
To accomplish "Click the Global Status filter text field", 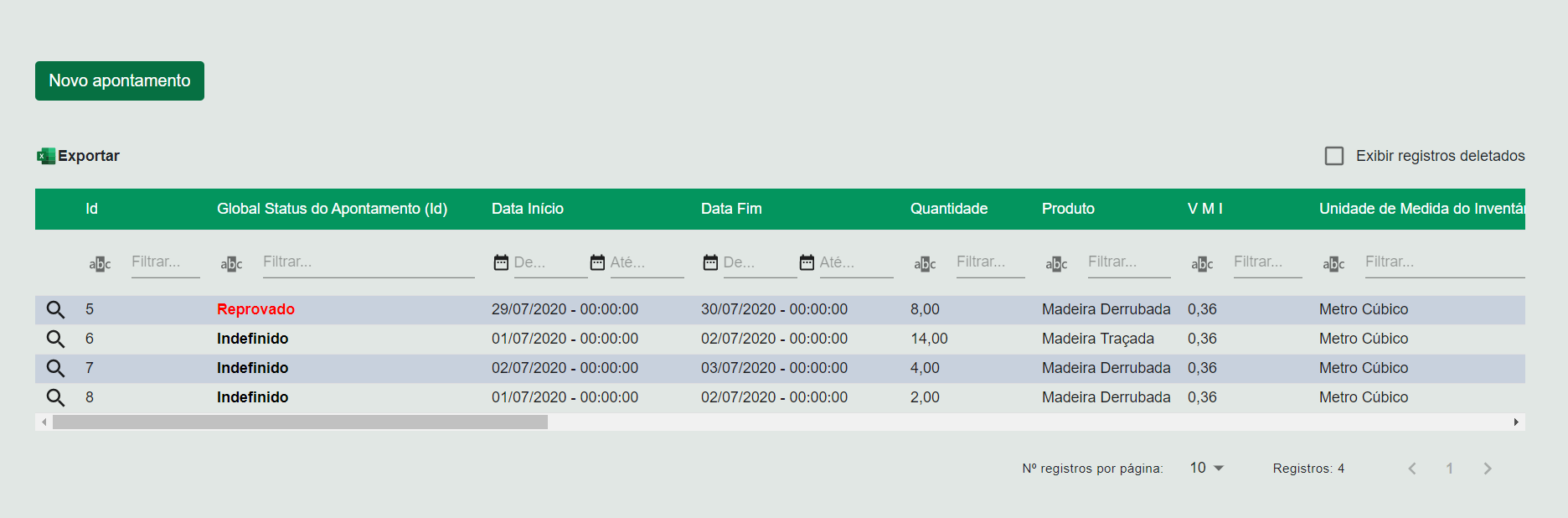I will [x=368, y=262].
